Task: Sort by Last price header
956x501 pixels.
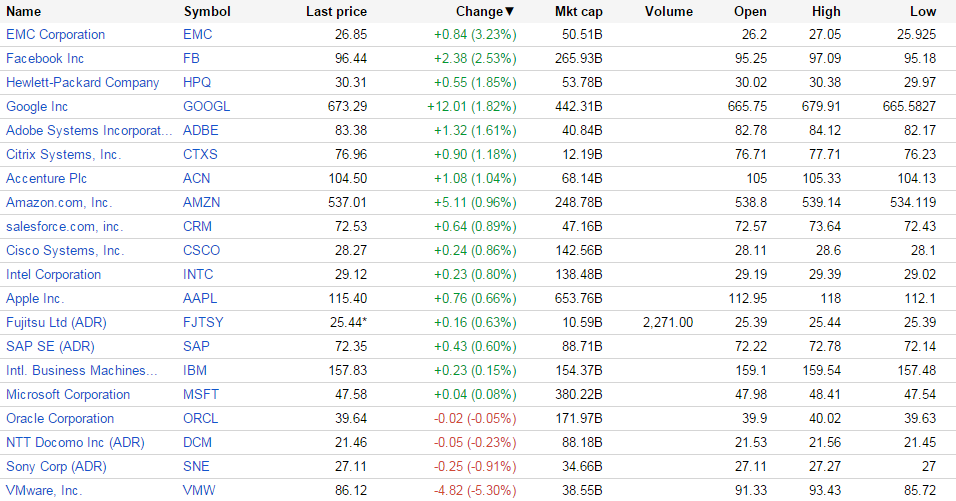Action: (336, 12)
